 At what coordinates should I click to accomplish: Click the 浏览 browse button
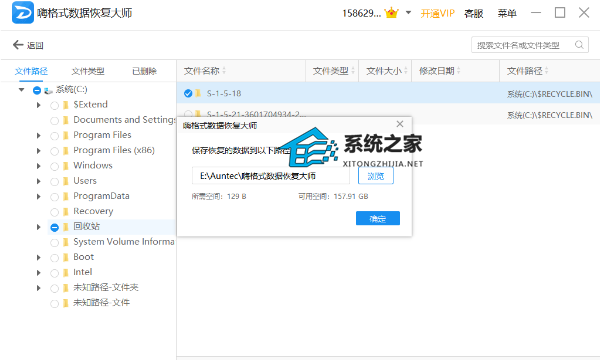pos(376,176)
